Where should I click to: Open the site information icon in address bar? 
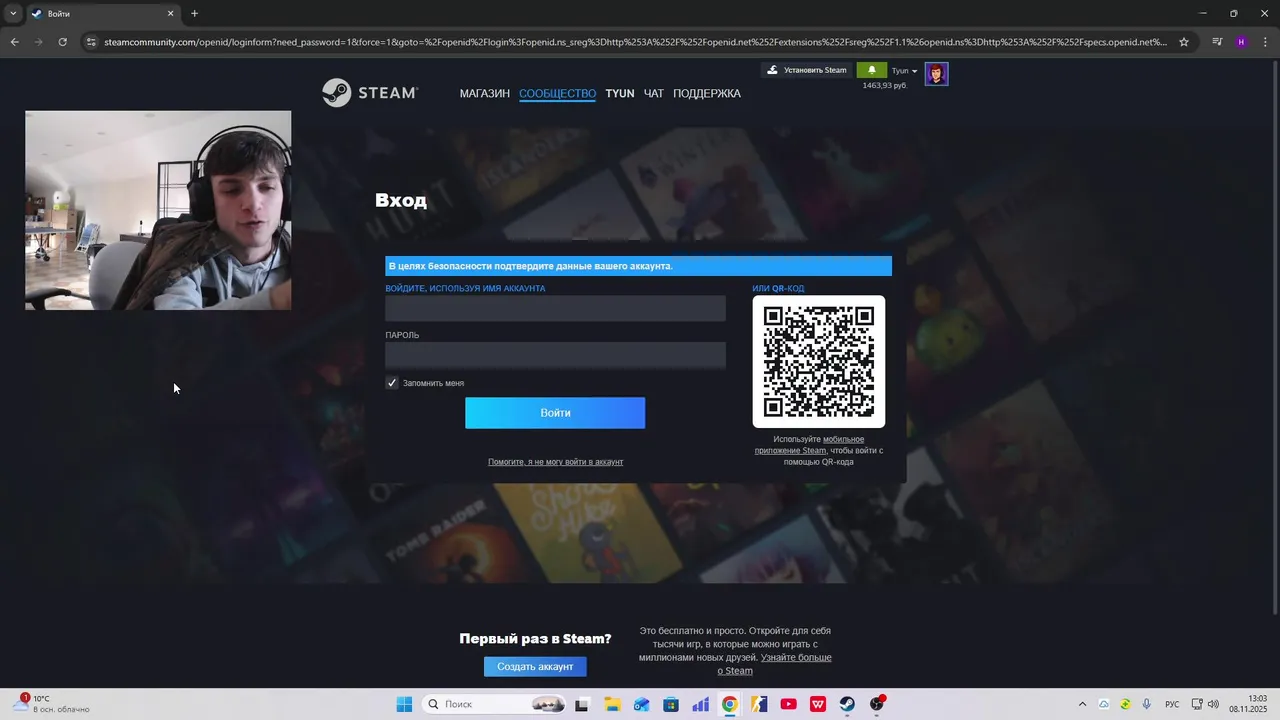click(91, 42)
